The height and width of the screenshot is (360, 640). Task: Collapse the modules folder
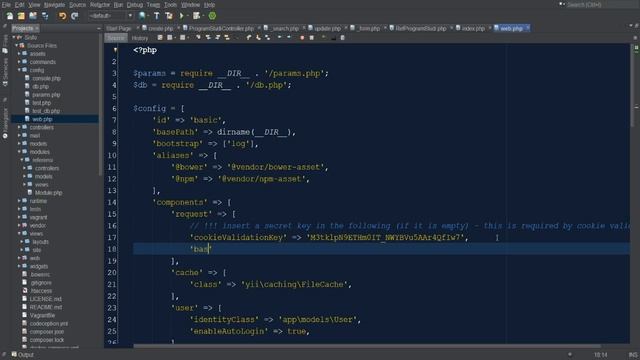tap(19, 152)
